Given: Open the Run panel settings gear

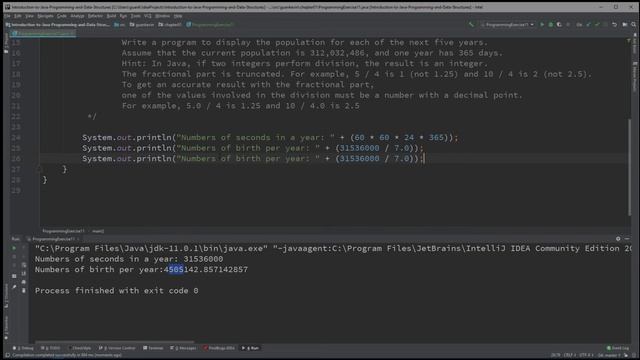Looking at the screenshot, I should tap(618, 239).
